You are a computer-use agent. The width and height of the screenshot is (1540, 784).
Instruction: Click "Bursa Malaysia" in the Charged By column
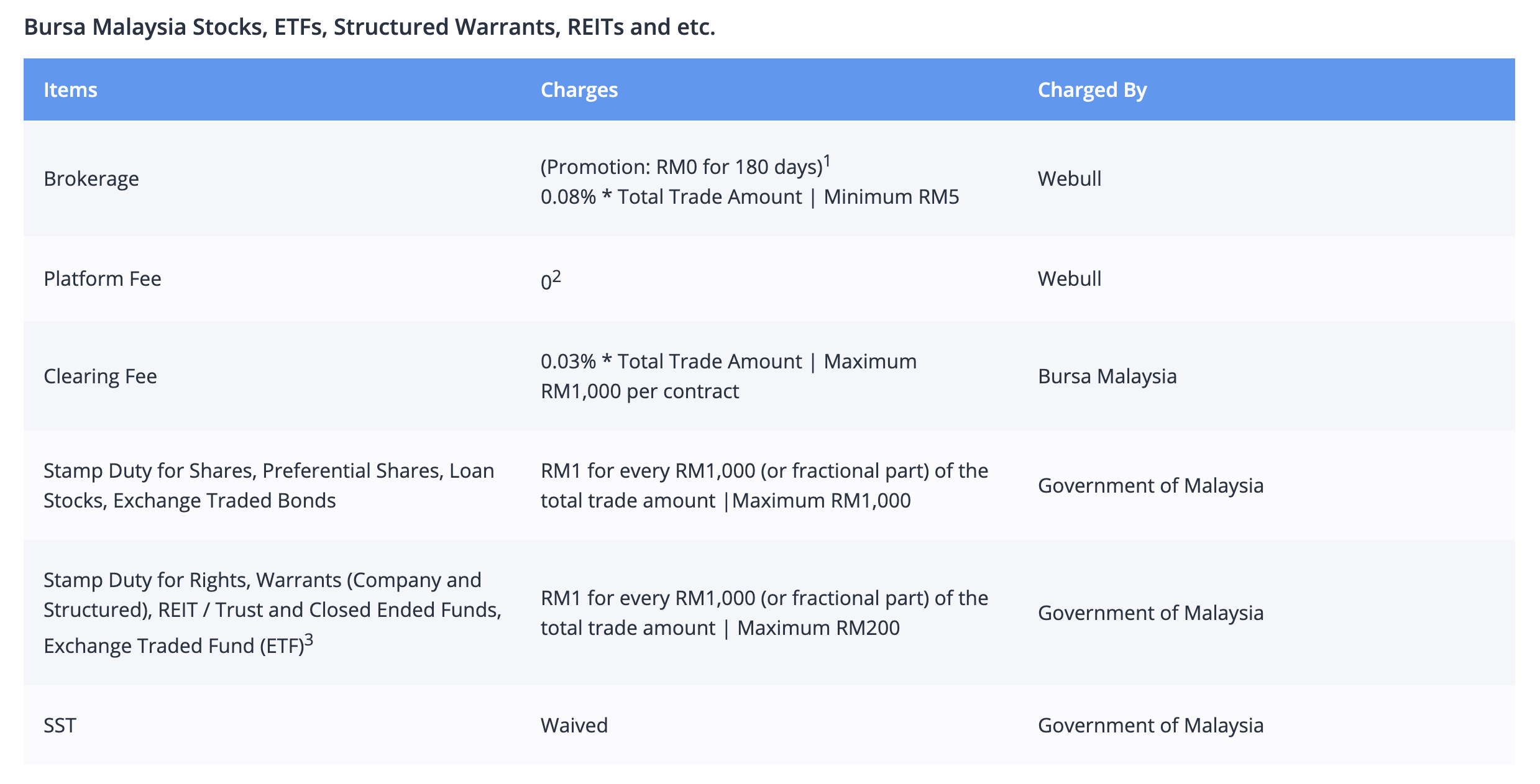[1107, 376]
